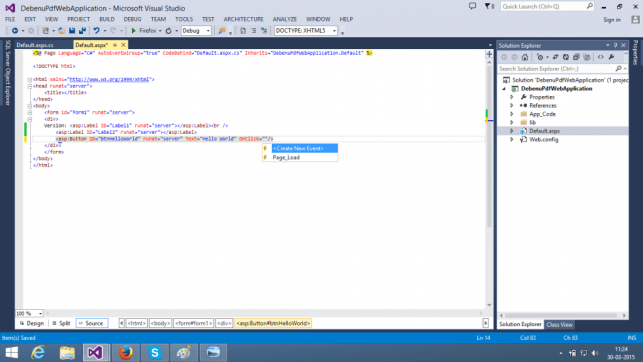The height and width of the screenshot is (362, 643).
Task: Click Collapse All icon in Solution Explorer
Action: coord(576,57)
